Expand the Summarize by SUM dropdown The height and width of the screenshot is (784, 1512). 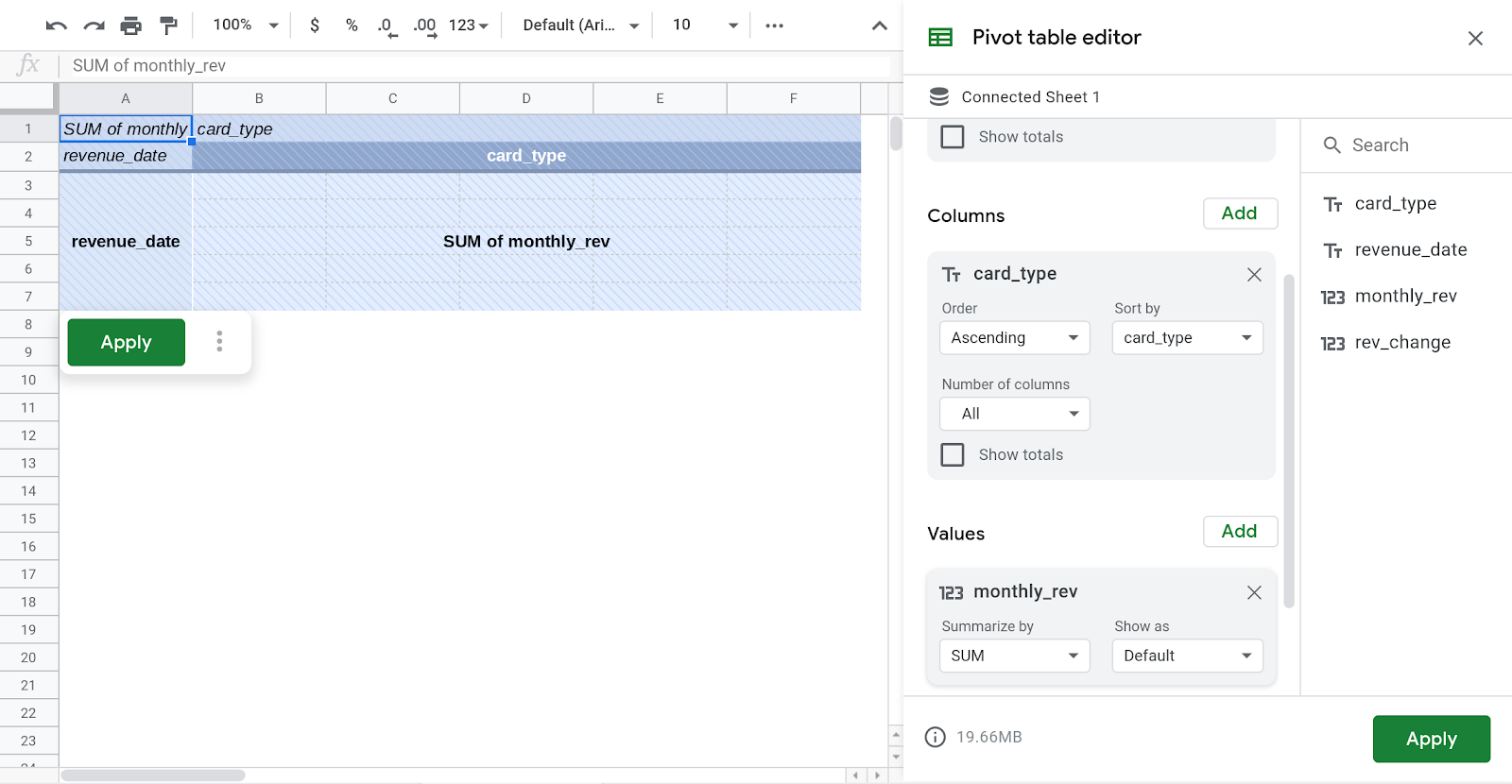[1014, 656]
